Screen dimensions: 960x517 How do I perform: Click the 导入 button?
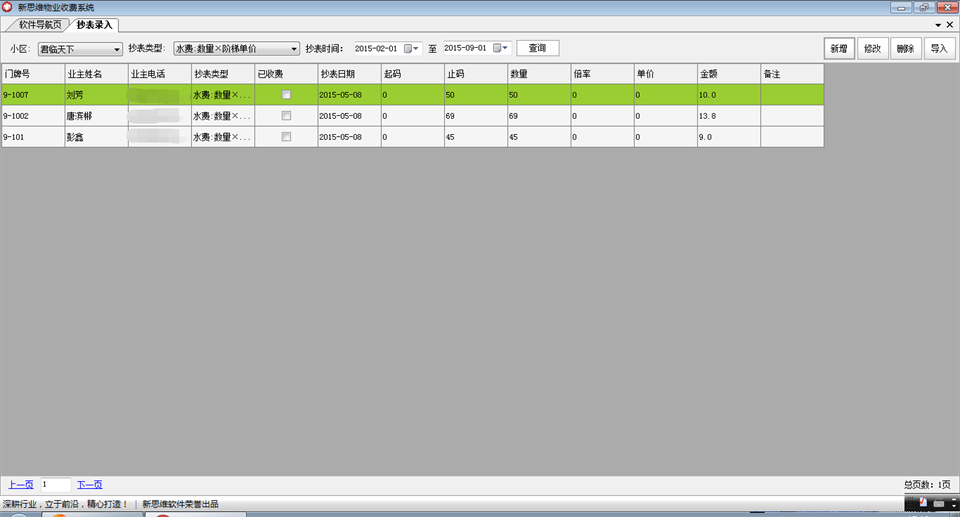click(939, 48)
